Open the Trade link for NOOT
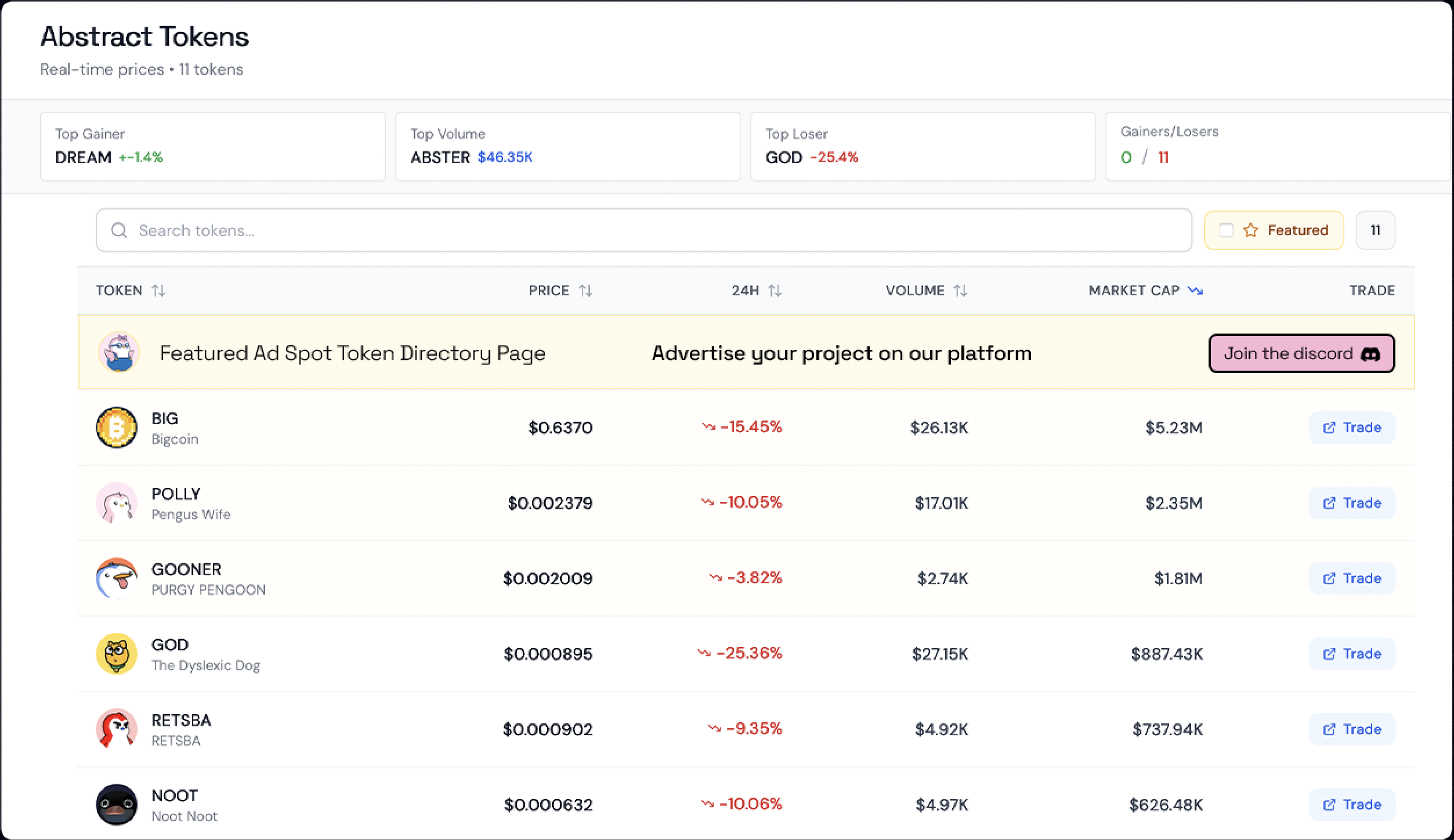This screenshot has width=1454, height=840. pyautogui.click(x=1352, y=805)
